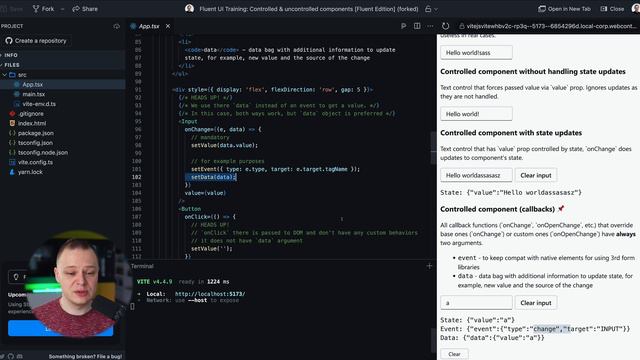Screen dimensions: 640x360
Task: Click the GitHub icon in the bottom status bar
Action: click(x=11, y=356)
